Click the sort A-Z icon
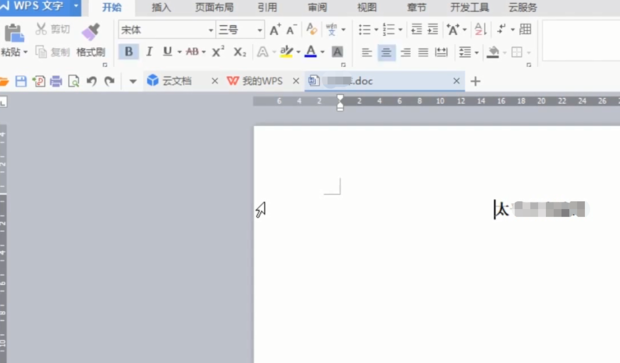 click(481, 29)
